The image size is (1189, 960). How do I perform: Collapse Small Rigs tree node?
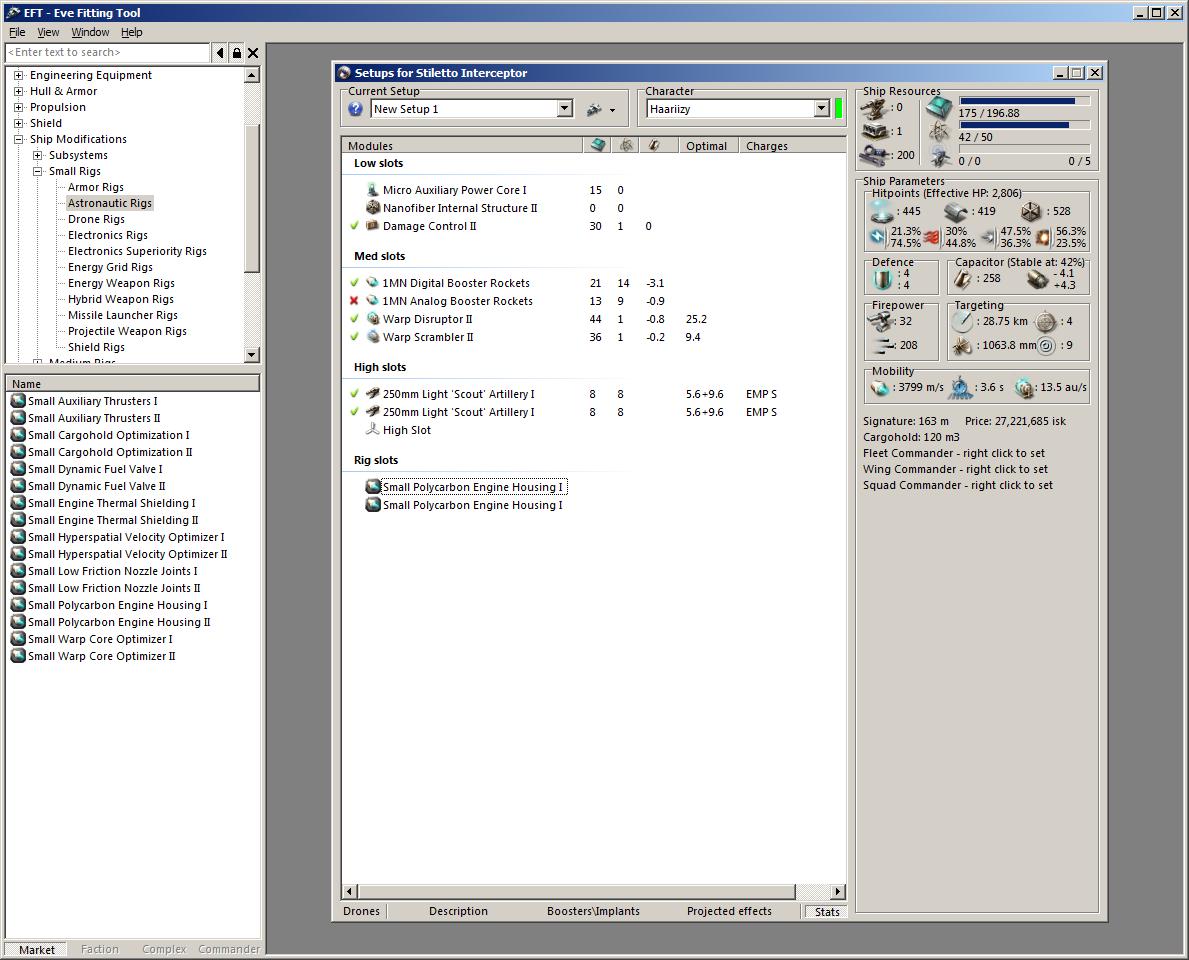37,171
